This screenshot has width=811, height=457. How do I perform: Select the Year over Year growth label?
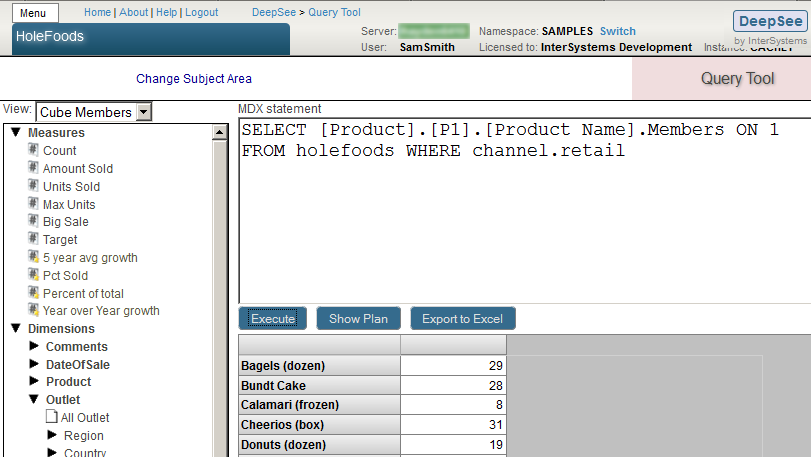pos(101,311)
